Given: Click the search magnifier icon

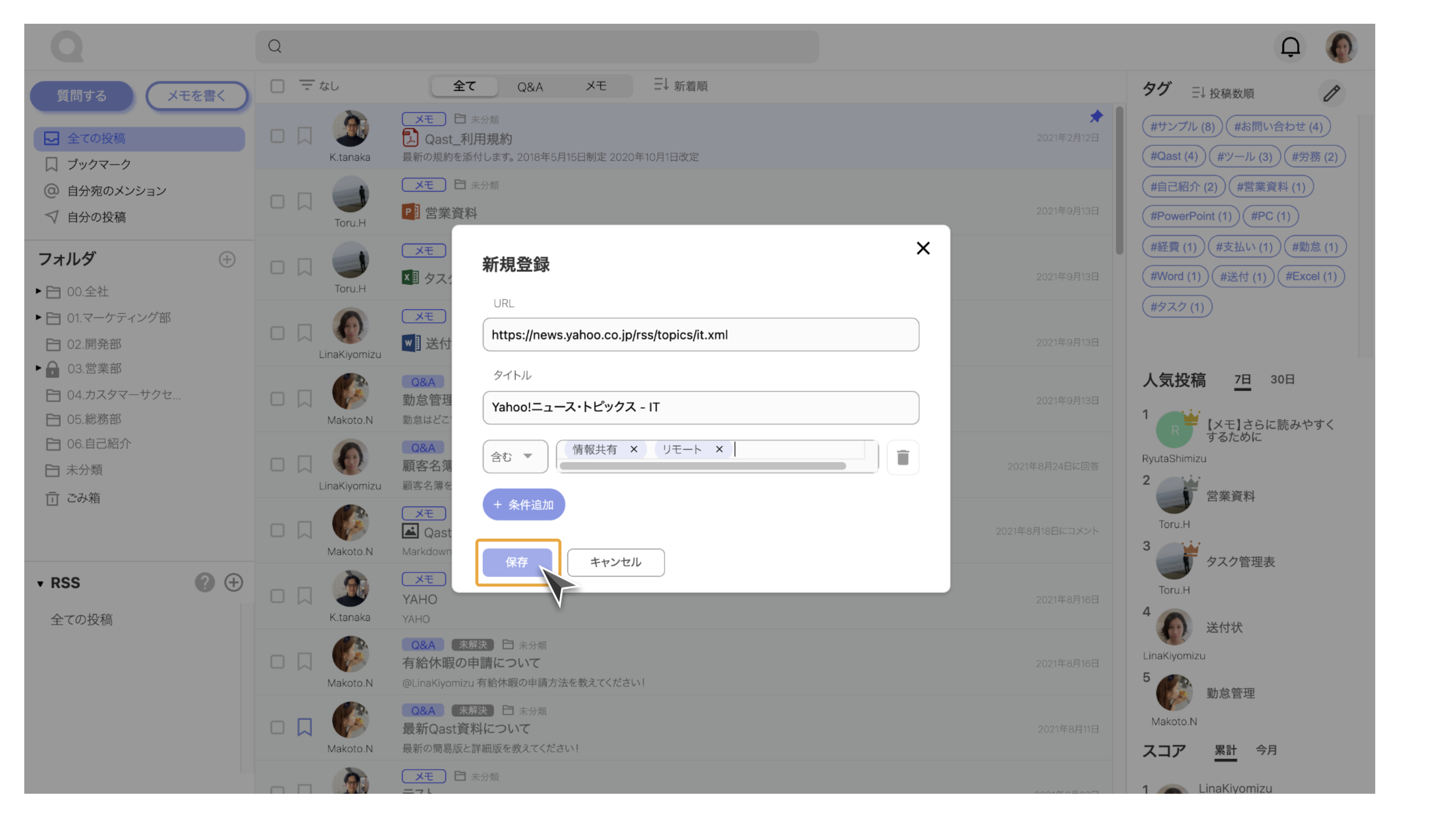Looking at the screenshot, I should click(275, 46).
